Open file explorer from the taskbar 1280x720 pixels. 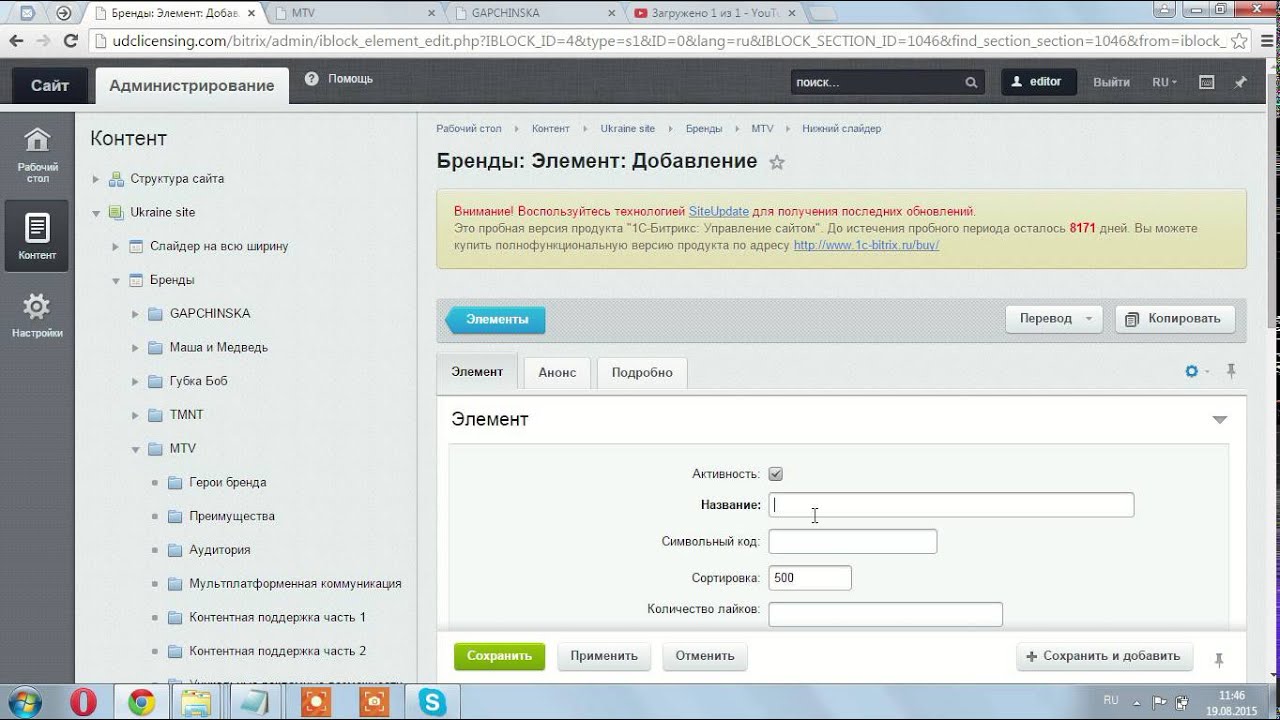coord(197,701)
